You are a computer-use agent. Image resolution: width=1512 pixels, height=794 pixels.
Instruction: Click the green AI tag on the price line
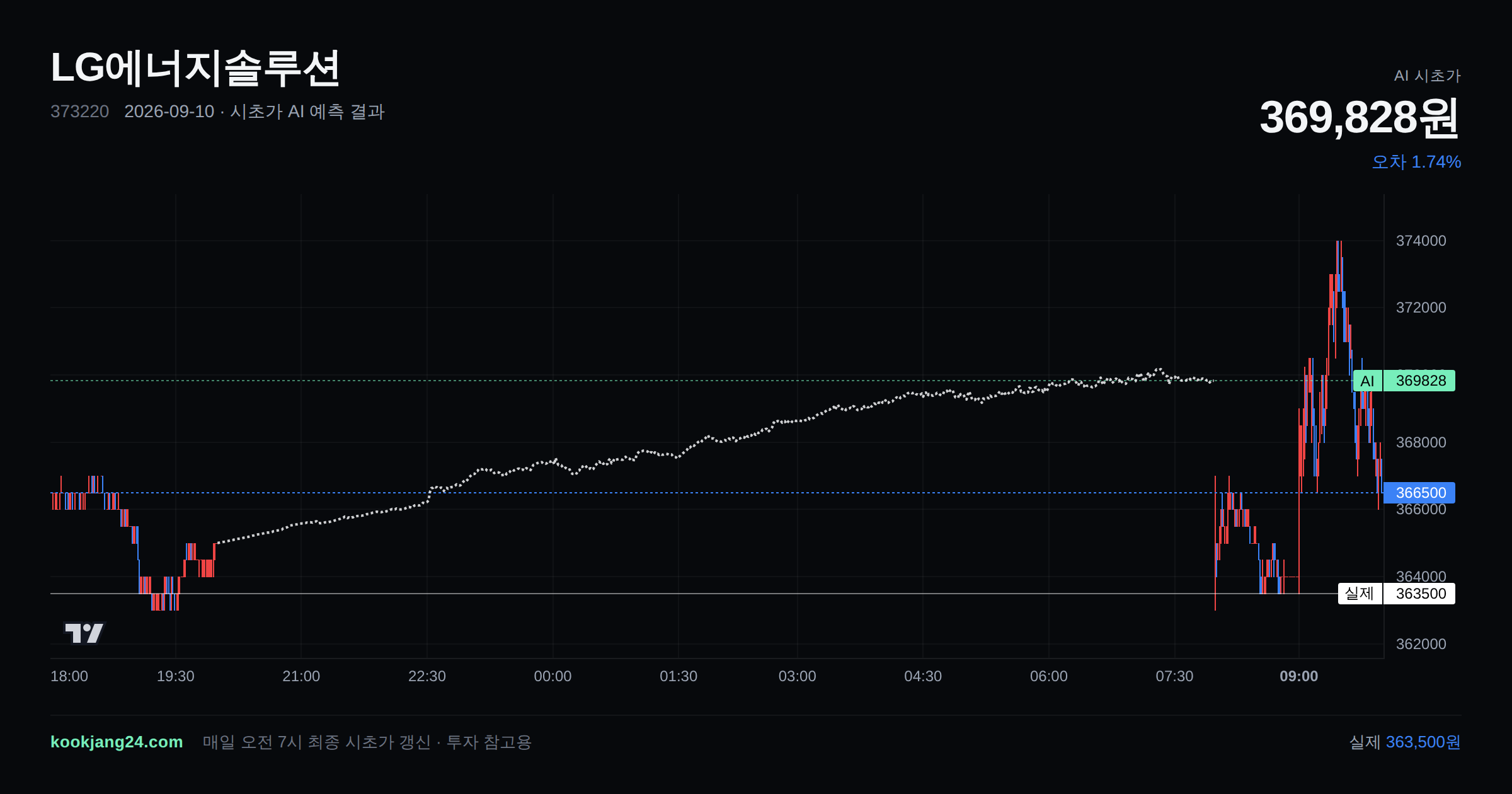click(x=1368, y=381)
